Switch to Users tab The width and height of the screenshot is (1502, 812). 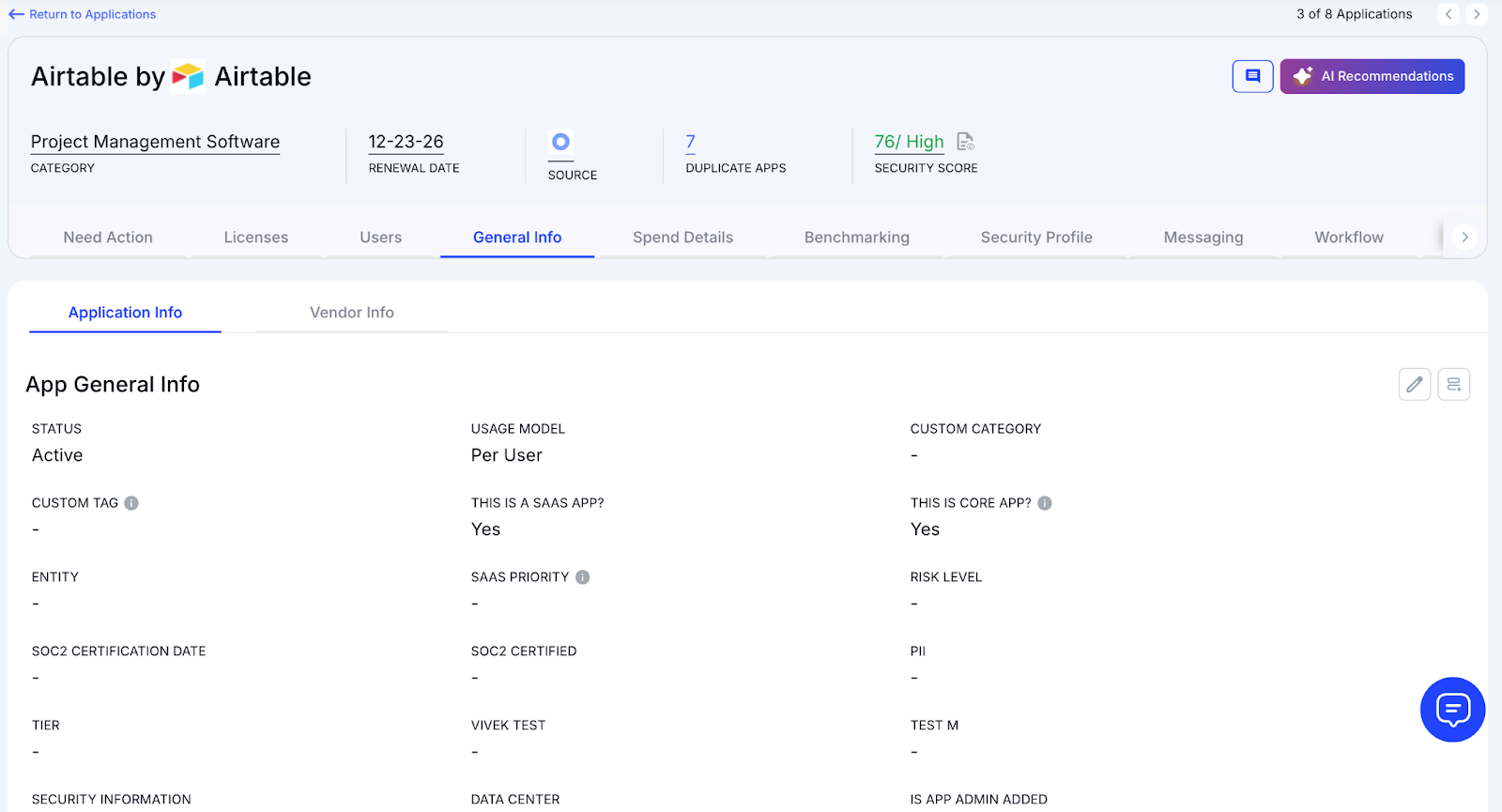pyautogui.click(x=380, y=237)
